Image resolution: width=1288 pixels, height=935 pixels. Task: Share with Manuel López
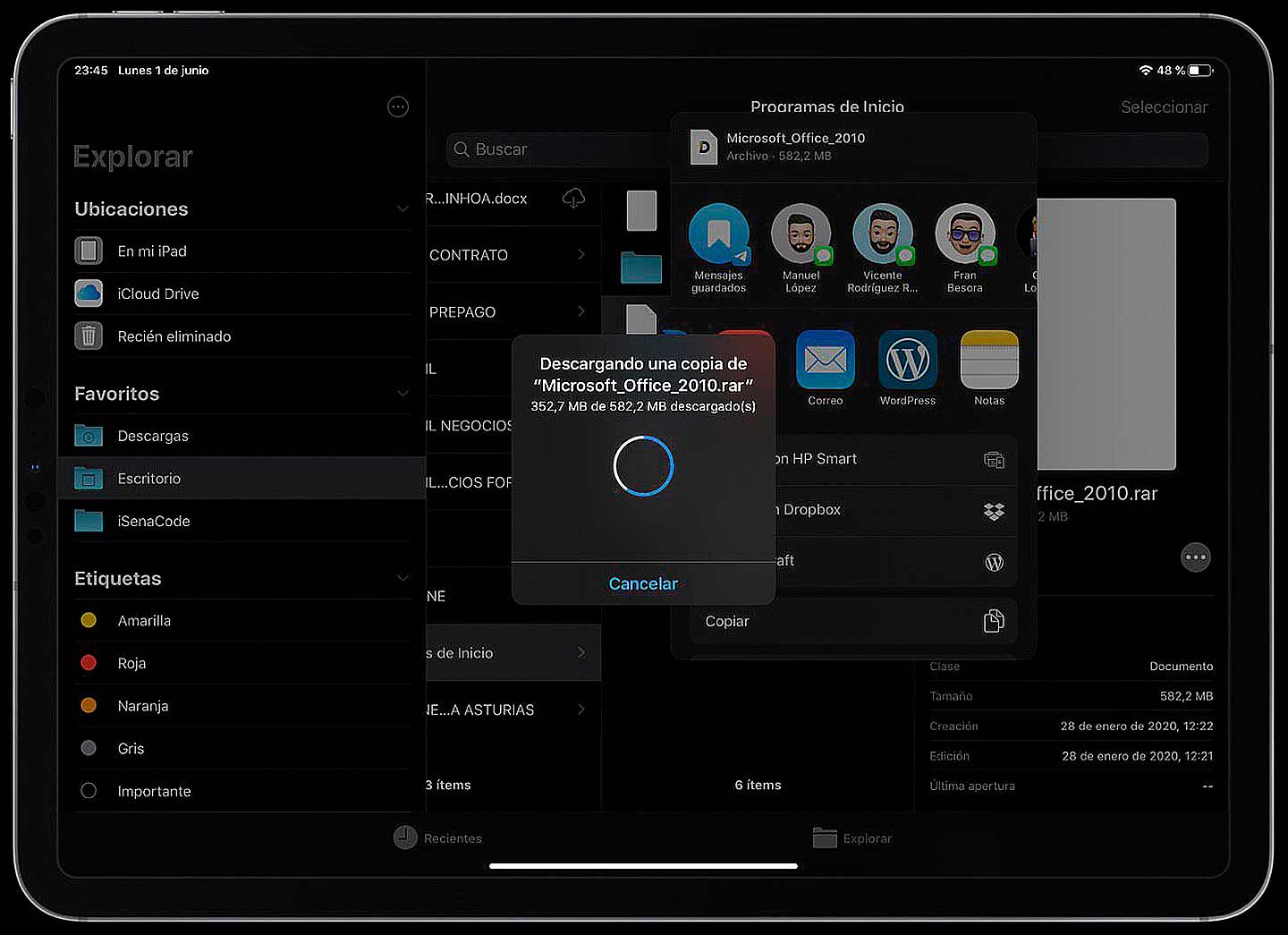tap(801, 249)
